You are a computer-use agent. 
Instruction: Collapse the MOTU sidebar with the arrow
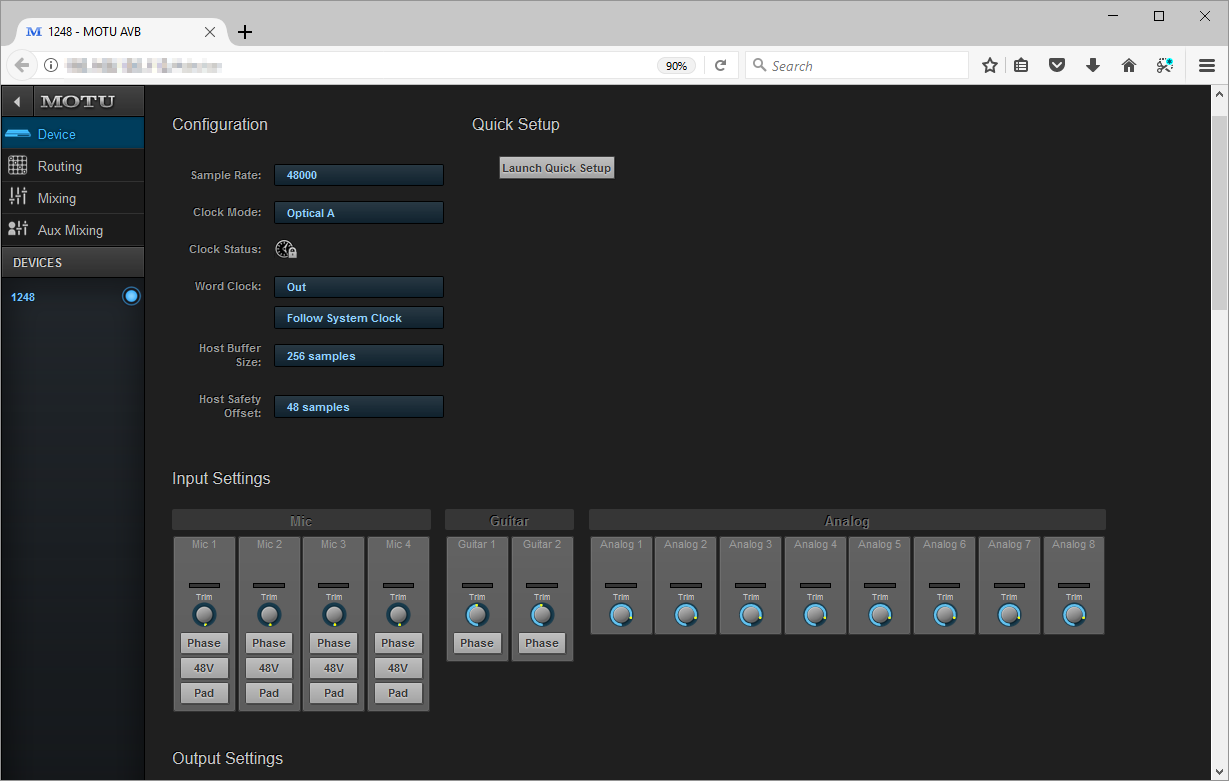click(x=17, y=101)
